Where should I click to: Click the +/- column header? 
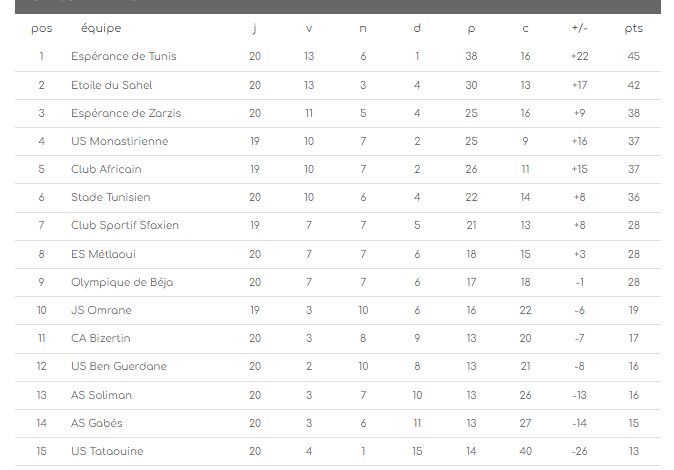(x=579, y=28)
